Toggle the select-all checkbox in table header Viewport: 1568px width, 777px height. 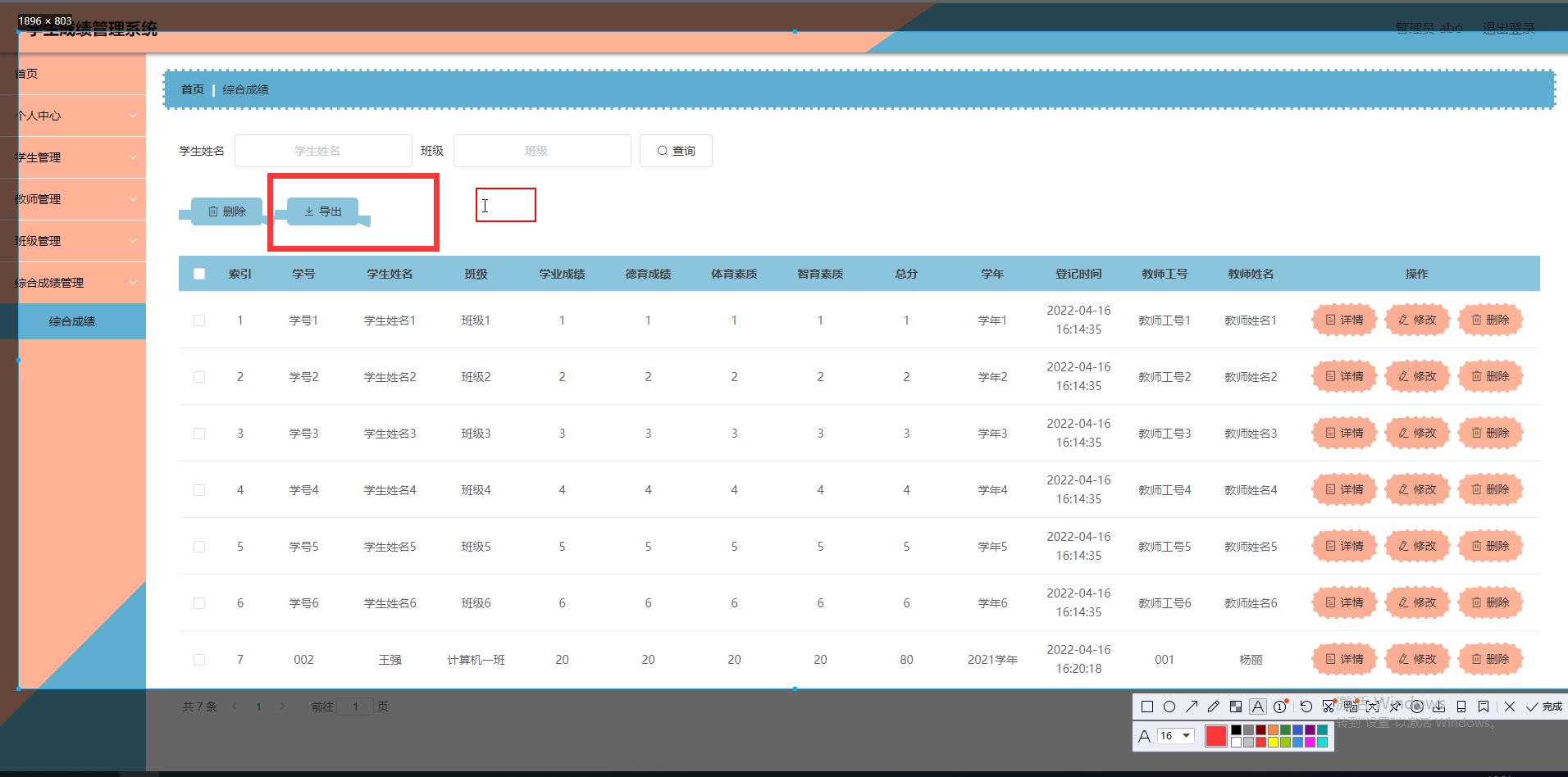point(199,274)
